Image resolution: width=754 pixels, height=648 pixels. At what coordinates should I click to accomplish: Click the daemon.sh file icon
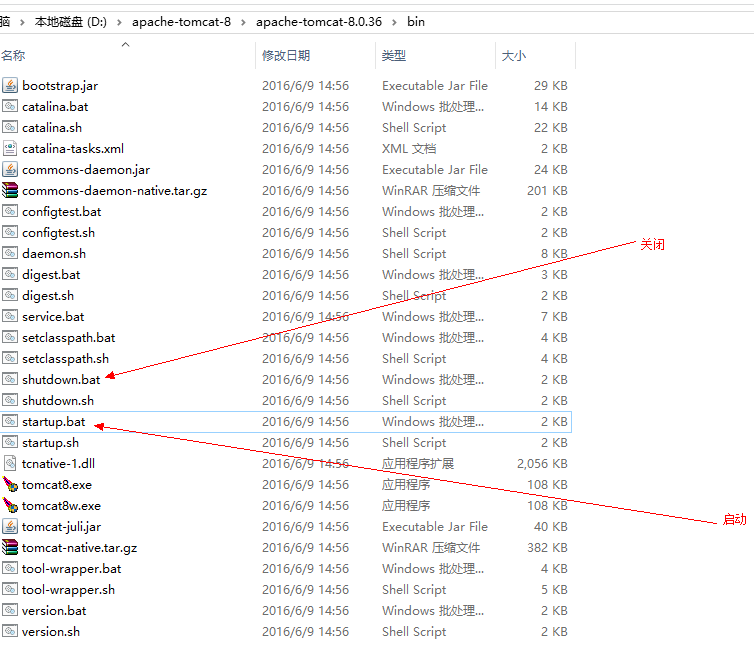10,253
